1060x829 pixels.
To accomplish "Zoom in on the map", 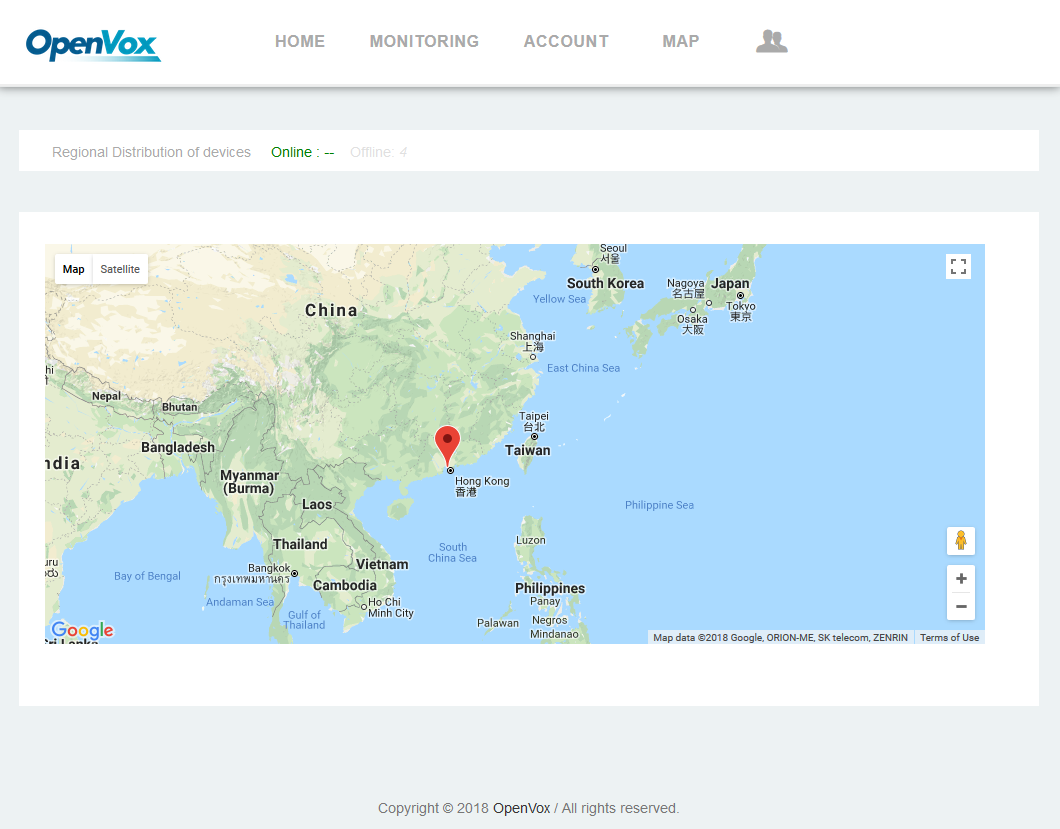I will pyautogui.click(x=961, y=579).
